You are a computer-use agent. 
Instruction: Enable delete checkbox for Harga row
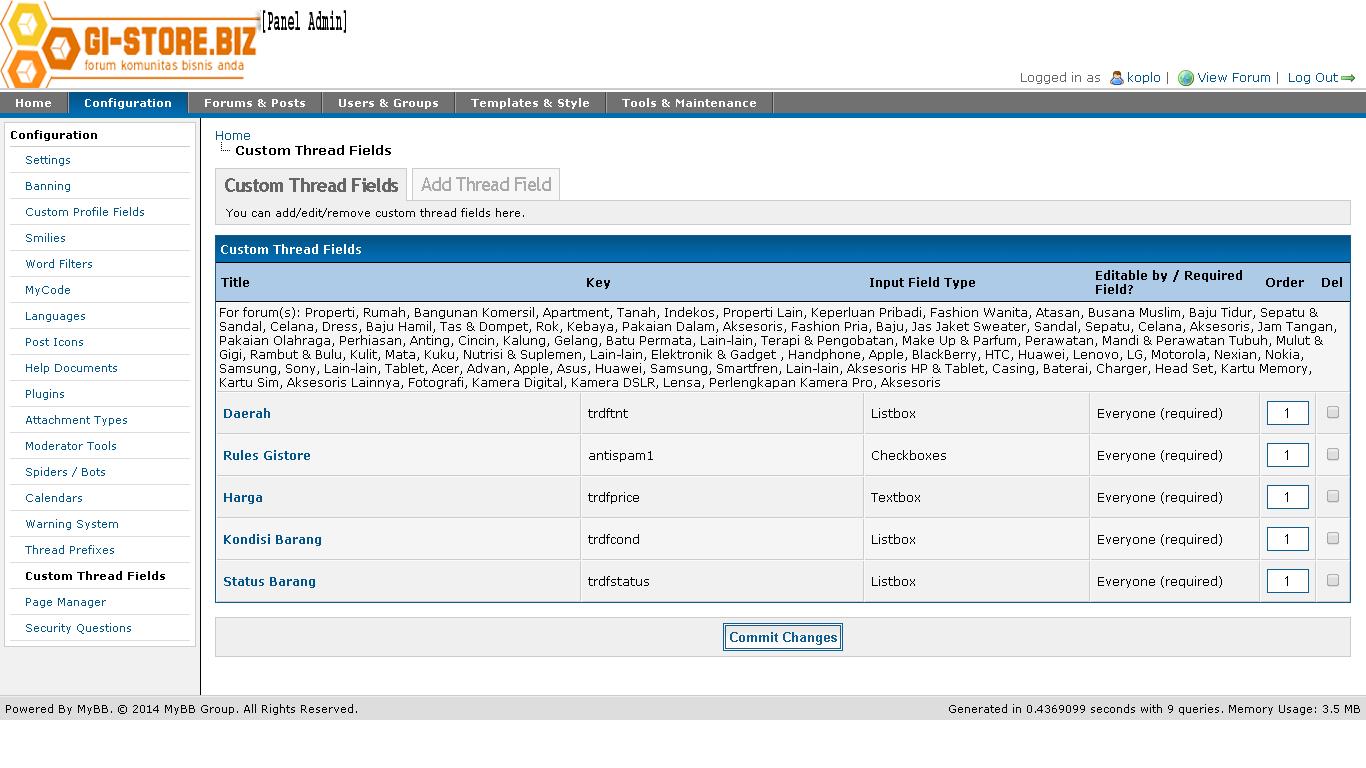tap(1332, 496)
